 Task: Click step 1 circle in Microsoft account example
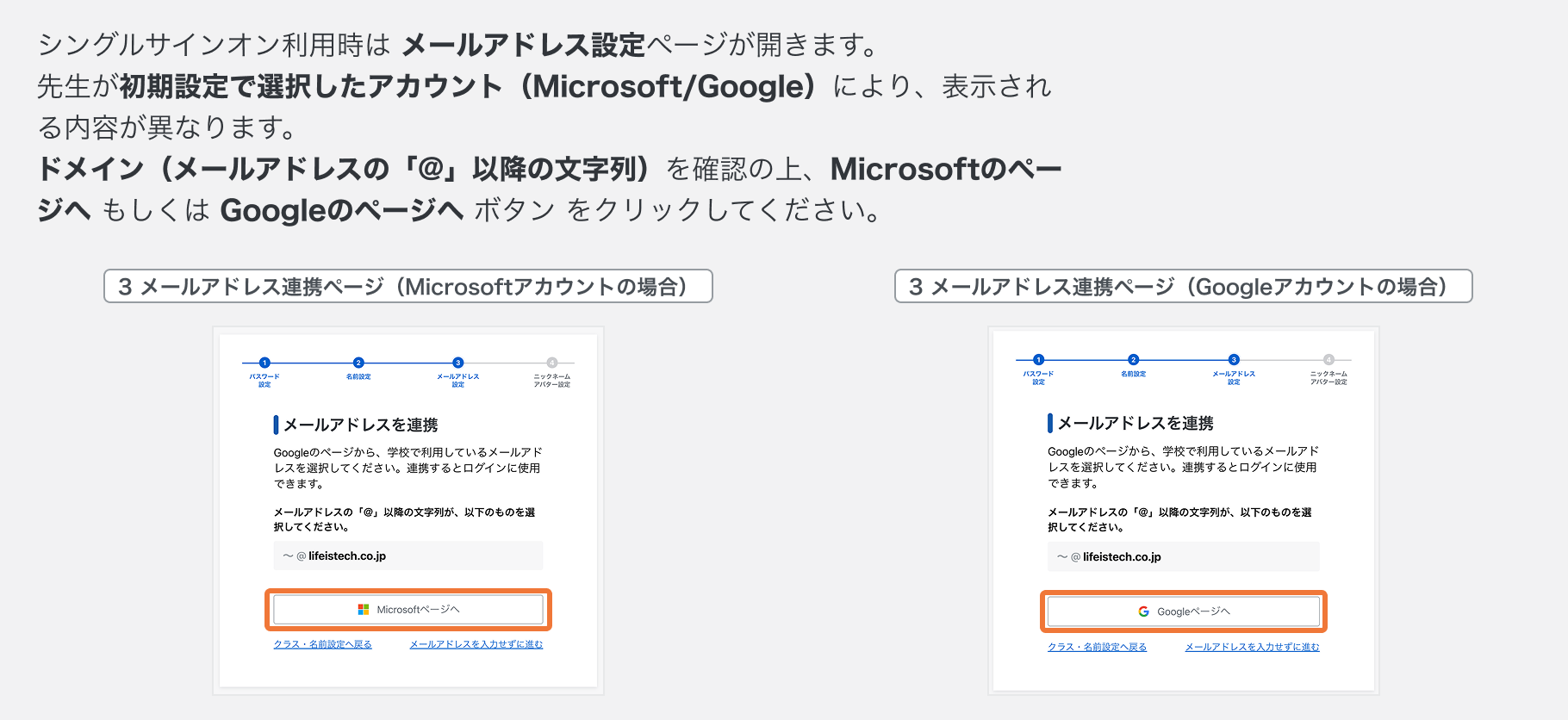coord(264,363)
